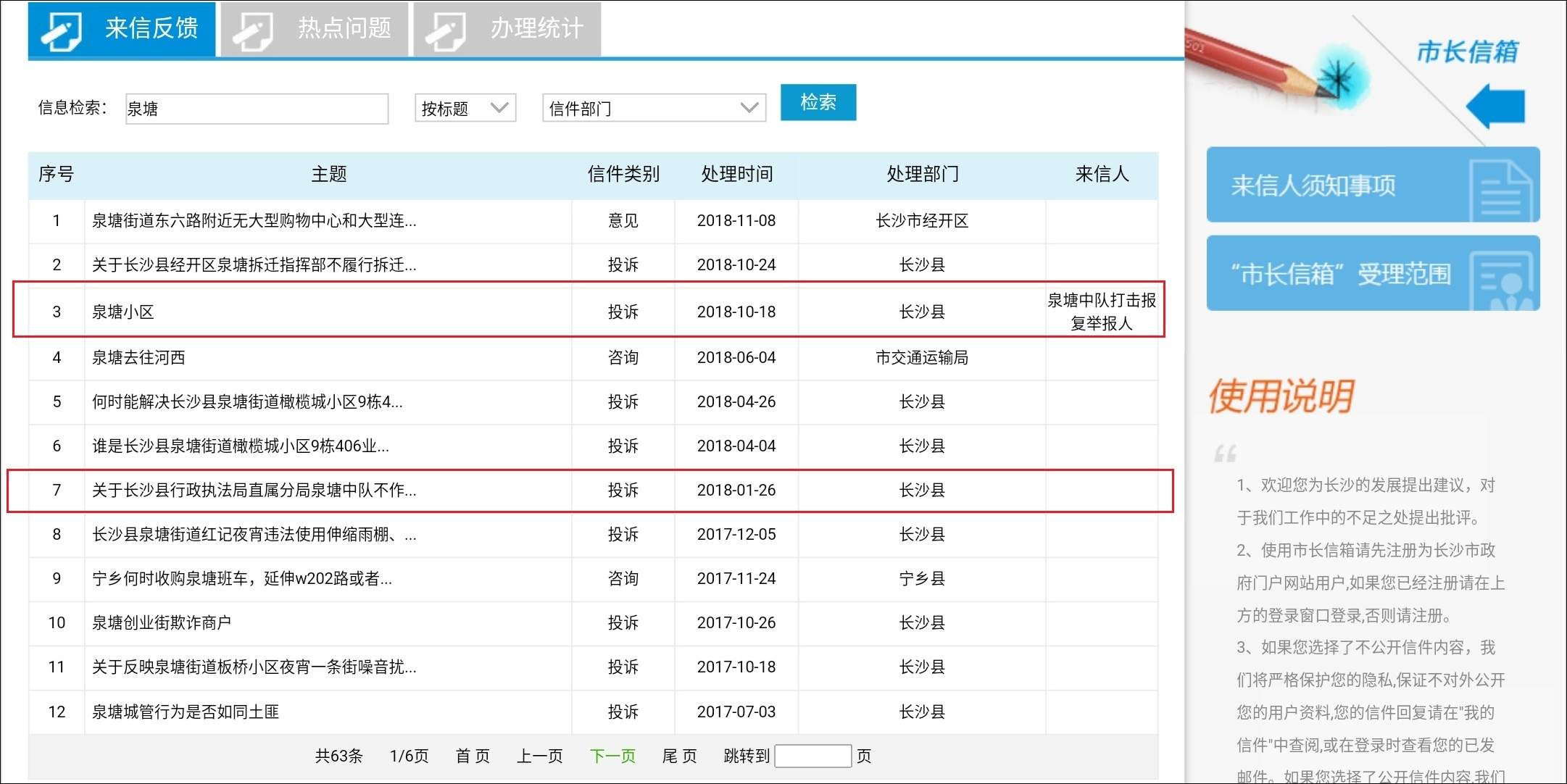The width and height of the screenshot is (1567, 784).
Task: Open the 按标题 search type dropdown
Action: tap(465, 109)
